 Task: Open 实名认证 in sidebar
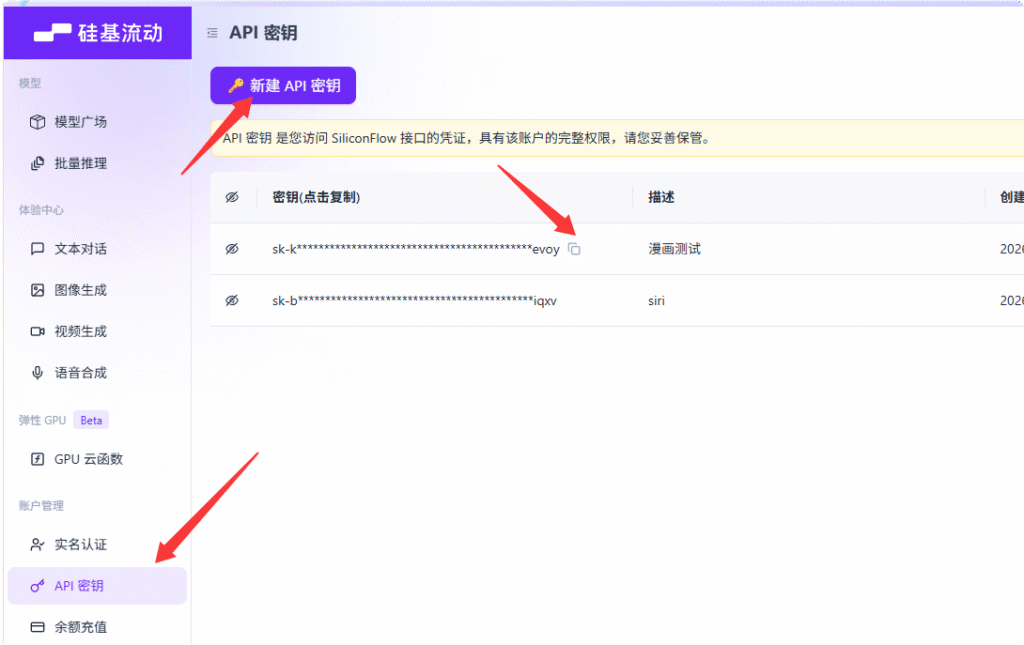(x=97, y=544)
